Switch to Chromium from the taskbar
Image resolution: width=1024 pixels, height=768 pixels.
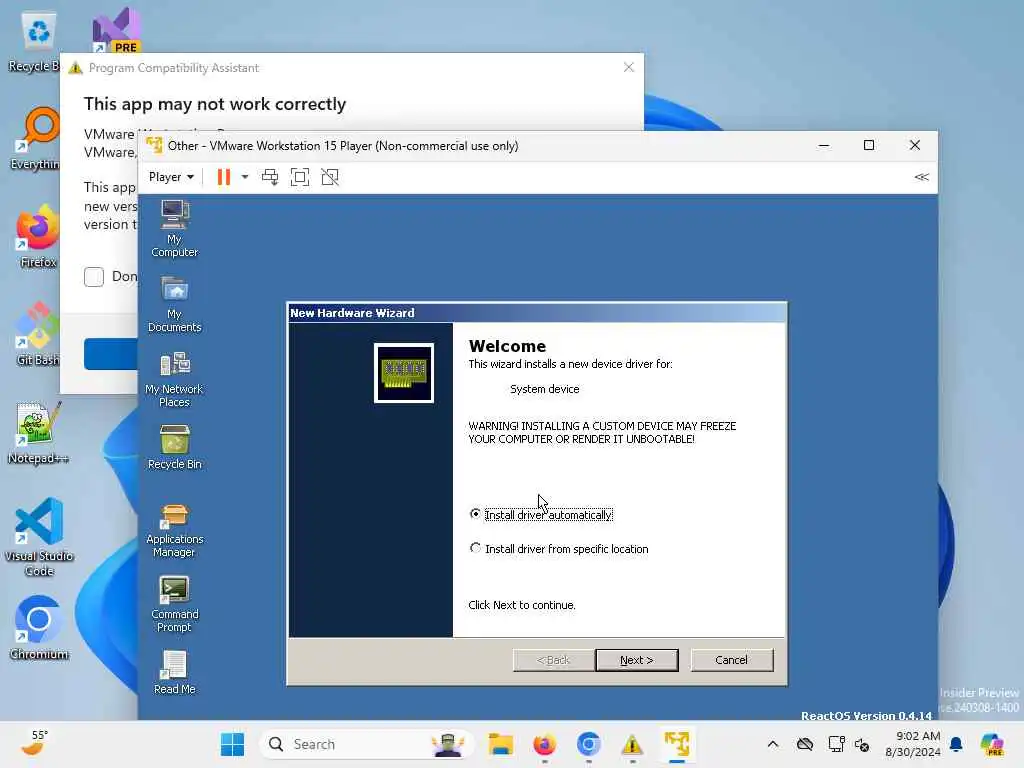[x=588, y=744]
